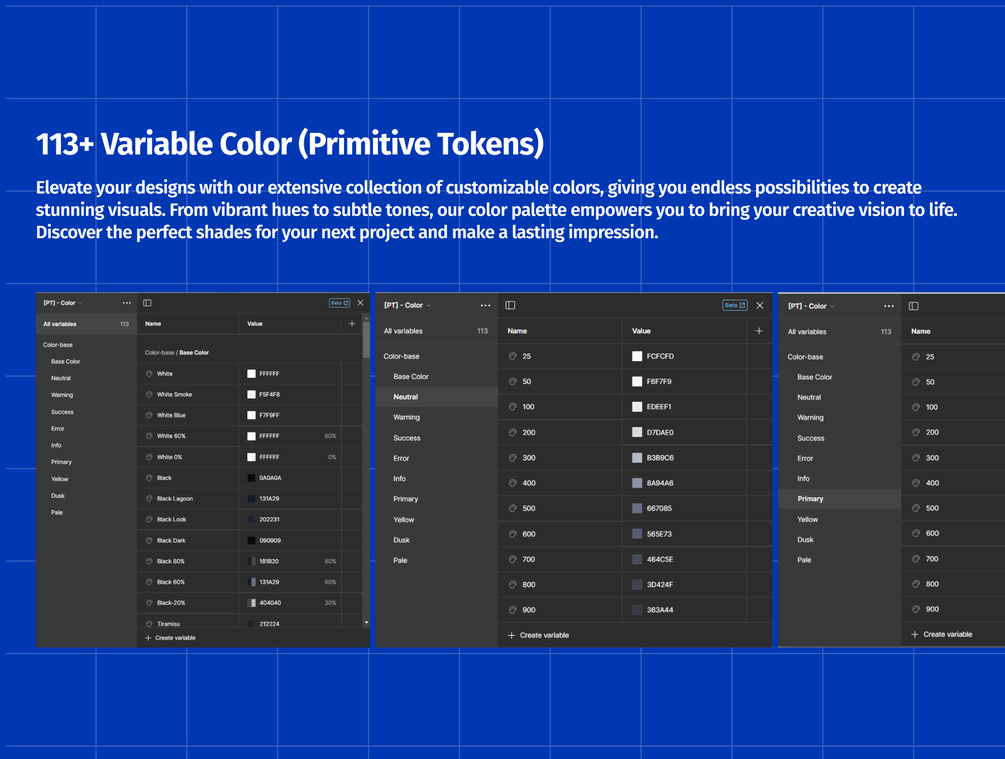Click color-type icon beside 25 in middle panel
The width and height of the screenshot is (1005, 759).
tap(512, 356)
